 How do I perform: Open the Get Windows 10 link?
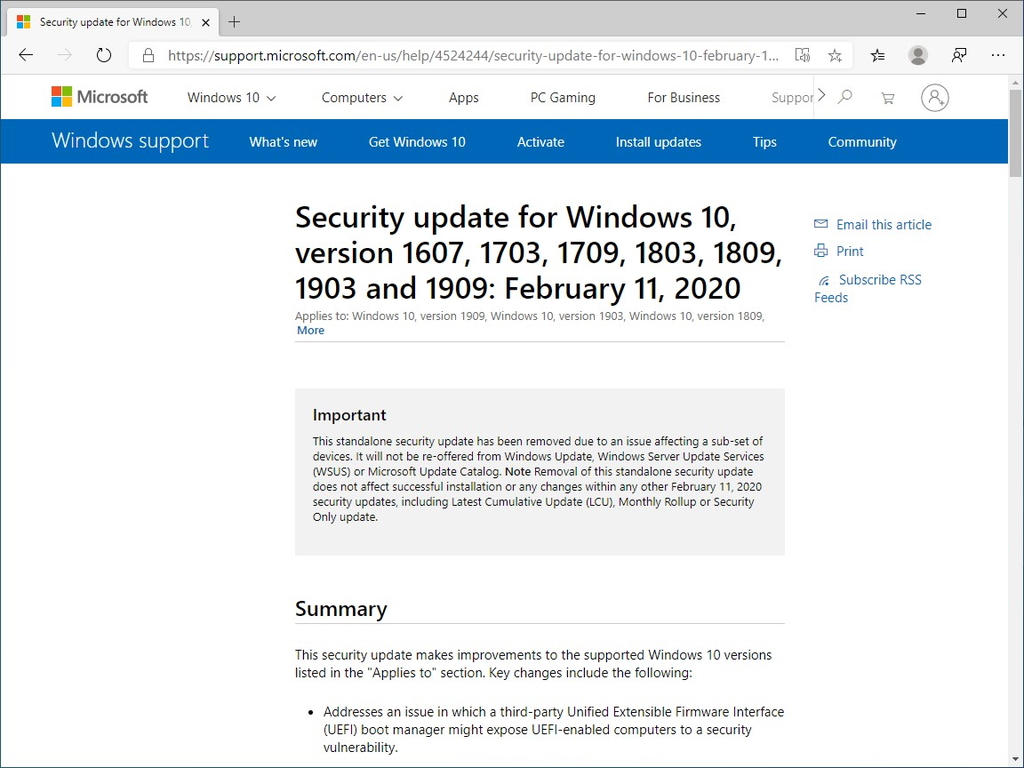coord(416,142)
